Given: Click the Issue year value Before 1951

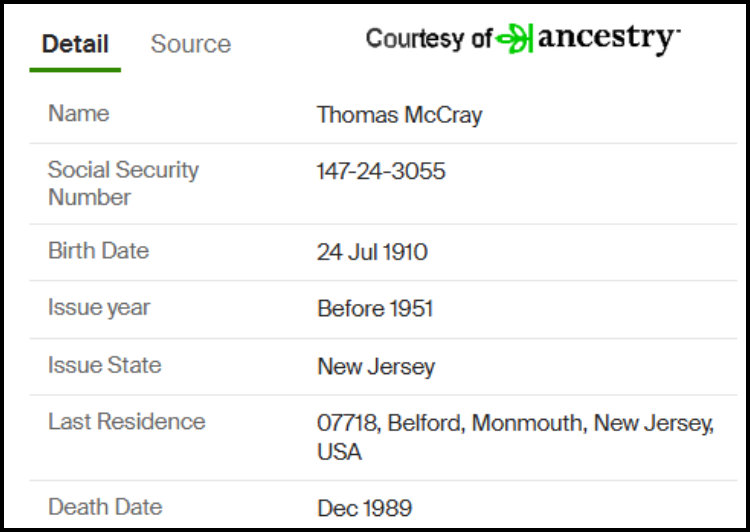Looking at the screenshot, I should [x=375, y=309].
